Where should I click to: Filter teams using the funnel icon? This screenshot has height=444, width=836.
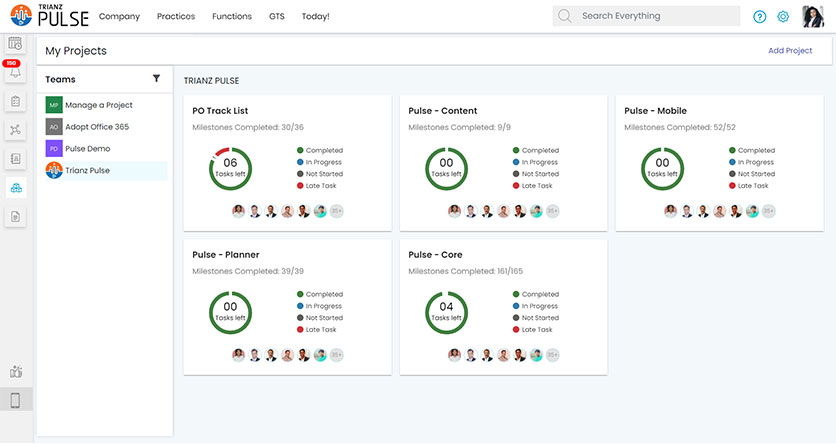156,78
